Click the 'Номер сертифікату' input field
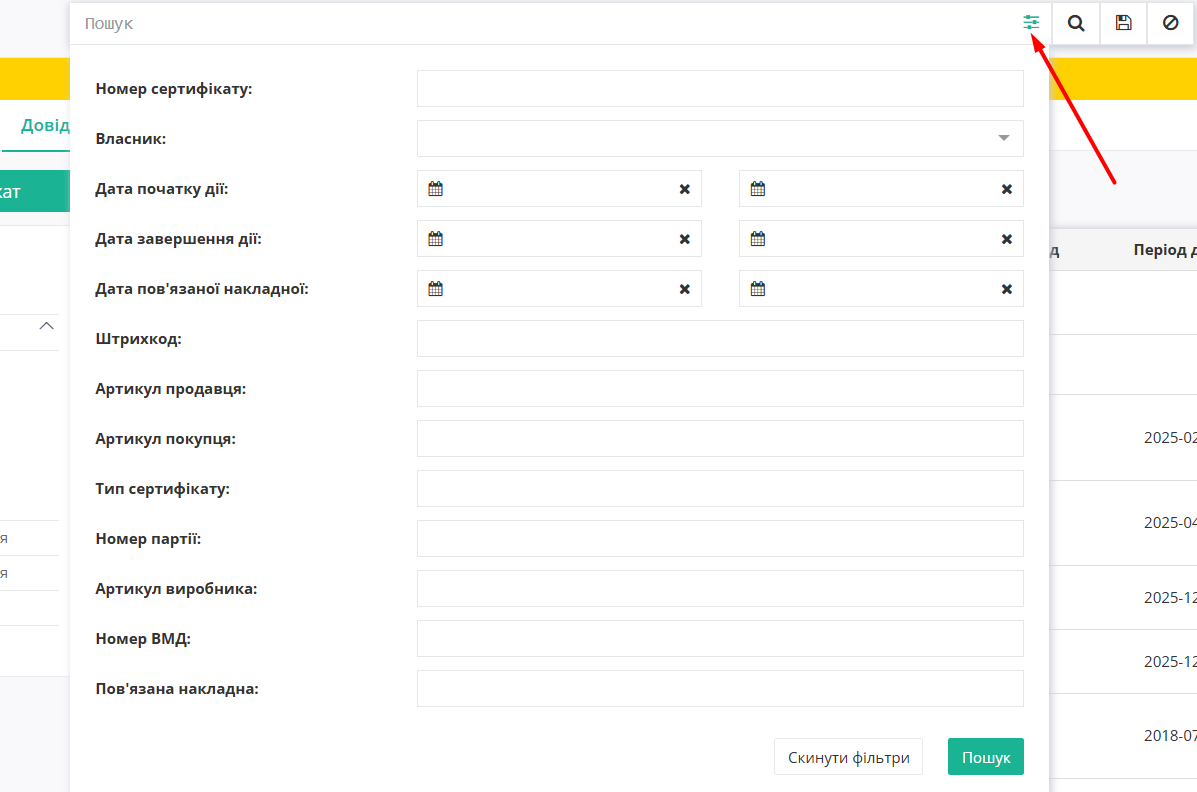Viewport: 1197px width, 792px height. pyautogui.click(x=720, y=89)
